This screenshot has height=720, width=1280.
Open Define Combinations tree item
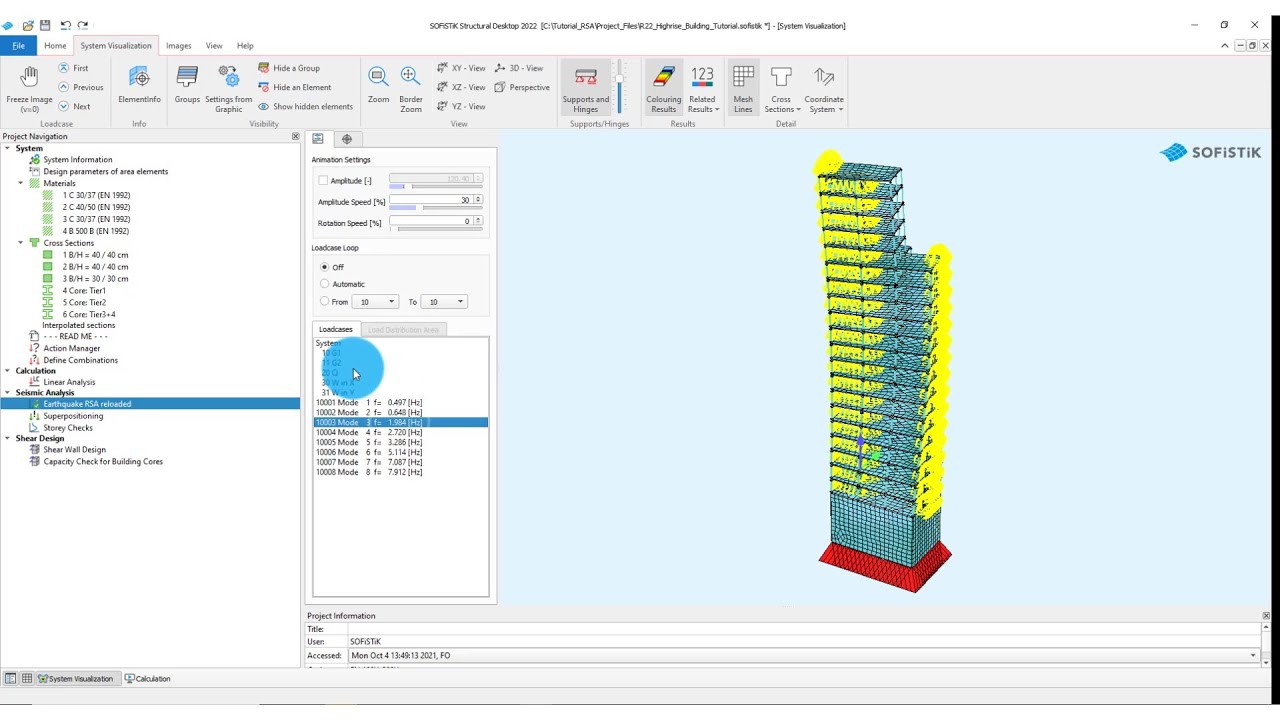[80, 360]
